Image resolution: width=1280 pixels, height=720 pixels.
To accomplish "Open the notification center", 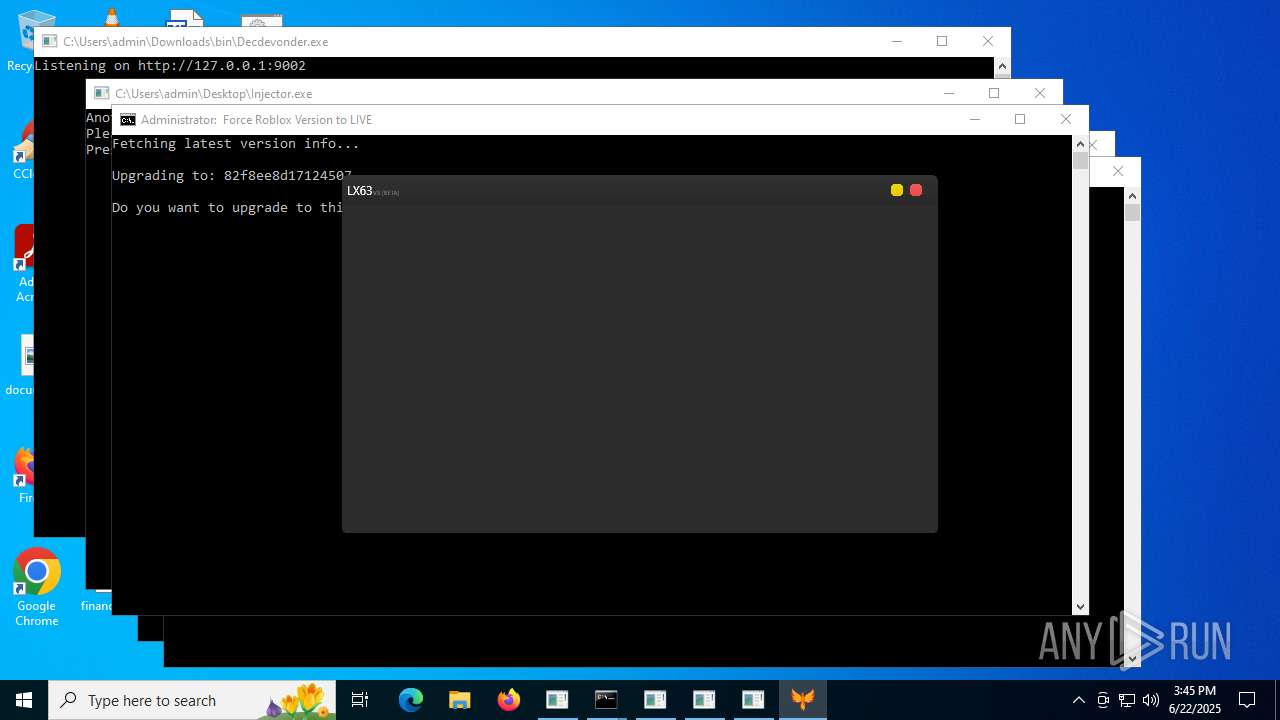I will click(x=1247, y=700).
